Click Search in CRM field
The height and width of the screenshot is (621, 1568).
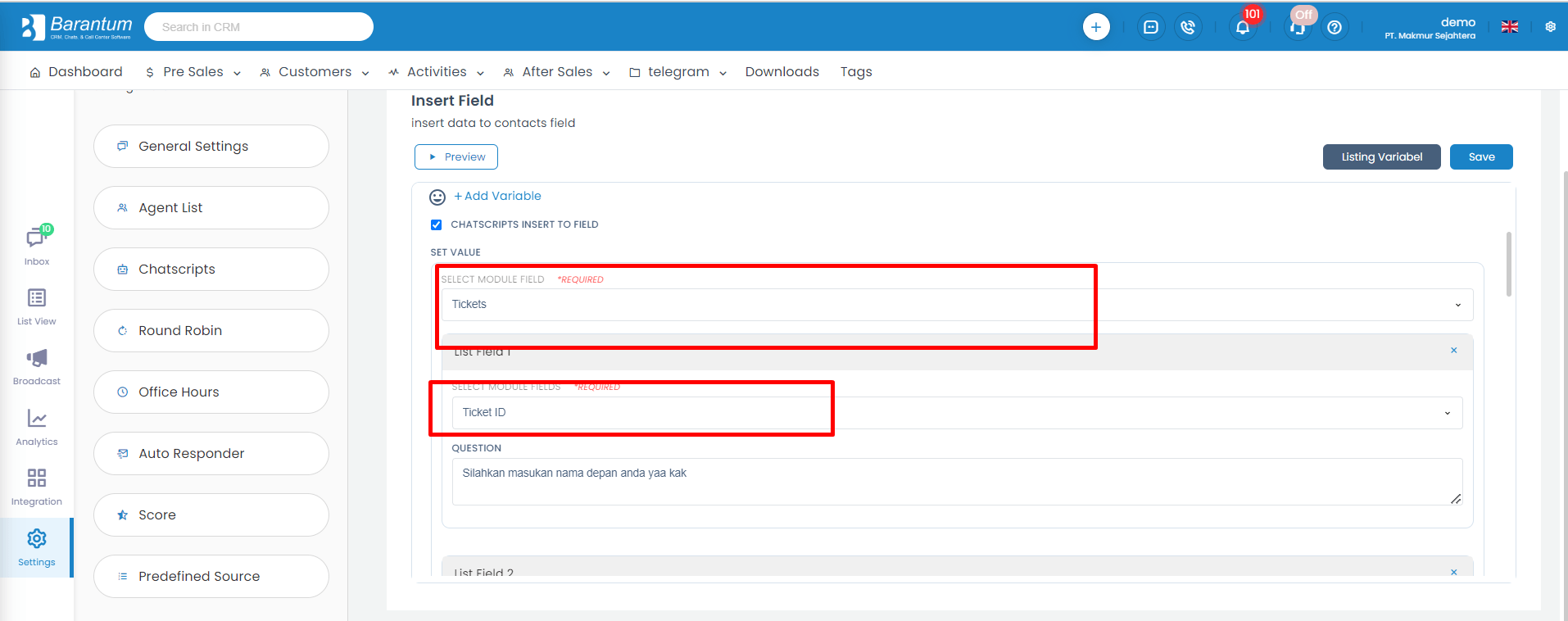[259, 27]
